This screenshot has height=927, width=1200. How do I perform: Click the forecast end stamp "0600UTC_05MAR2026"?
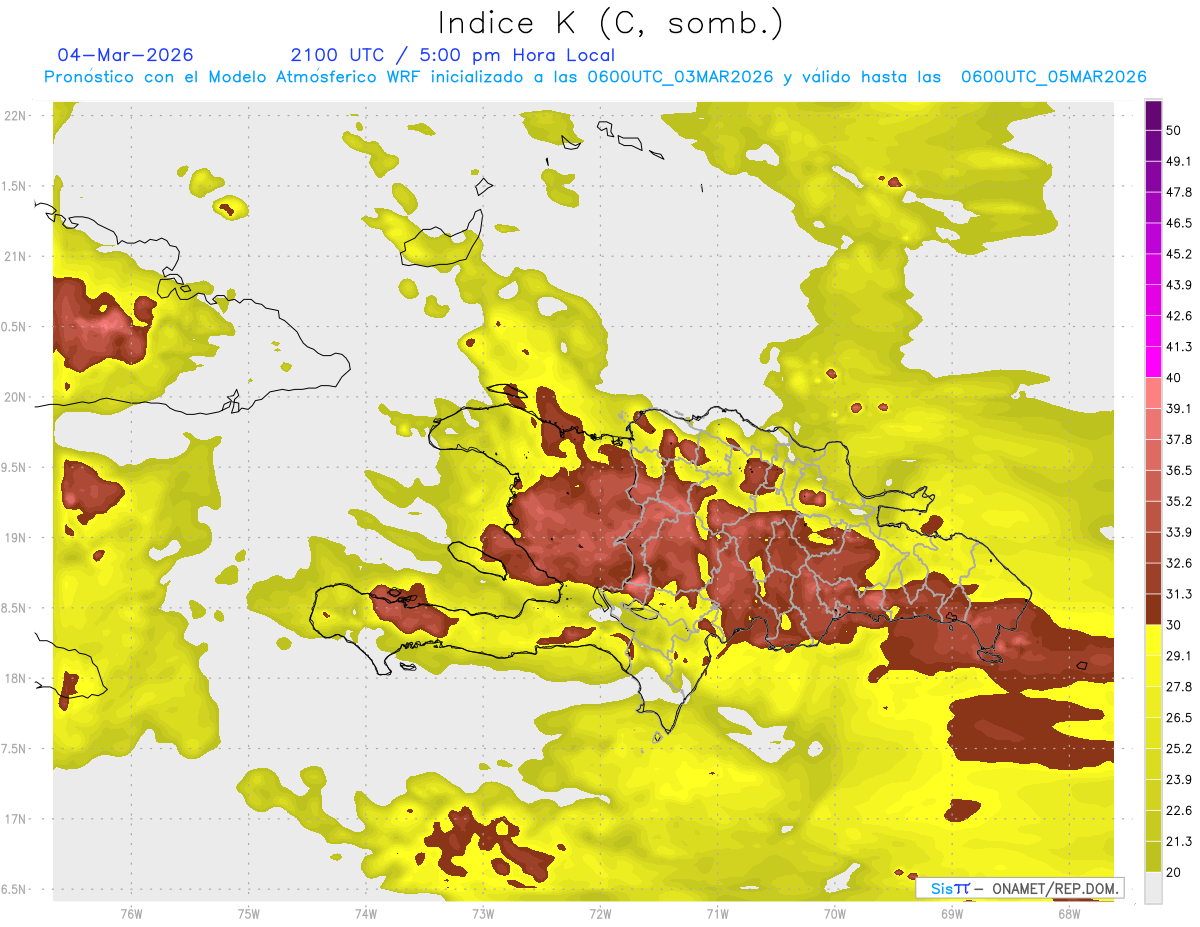point(1053,77)
